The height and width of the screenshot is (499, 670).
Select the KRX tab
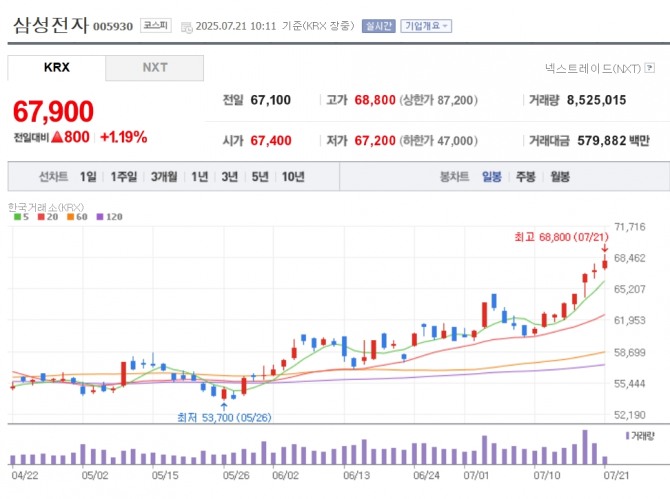(57, 68)
